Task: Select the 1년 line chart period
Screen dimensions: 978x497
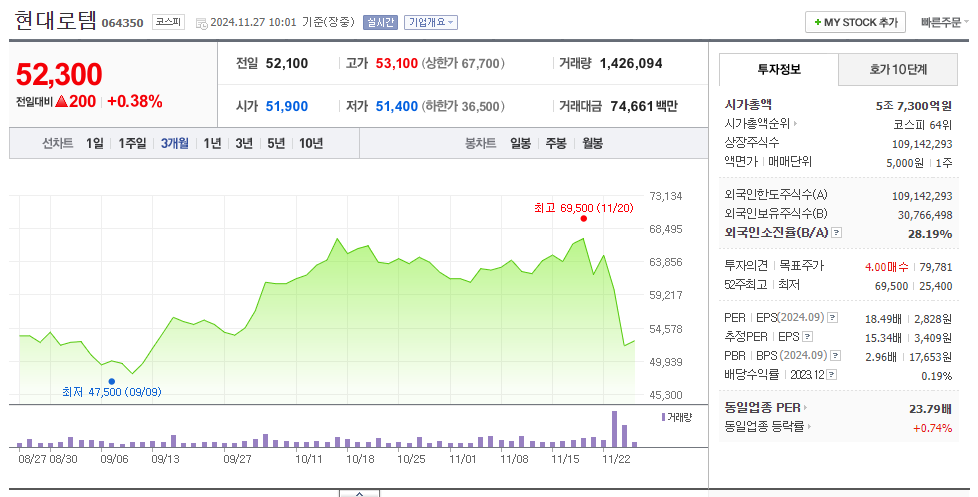Action: (x=212, y=143)
